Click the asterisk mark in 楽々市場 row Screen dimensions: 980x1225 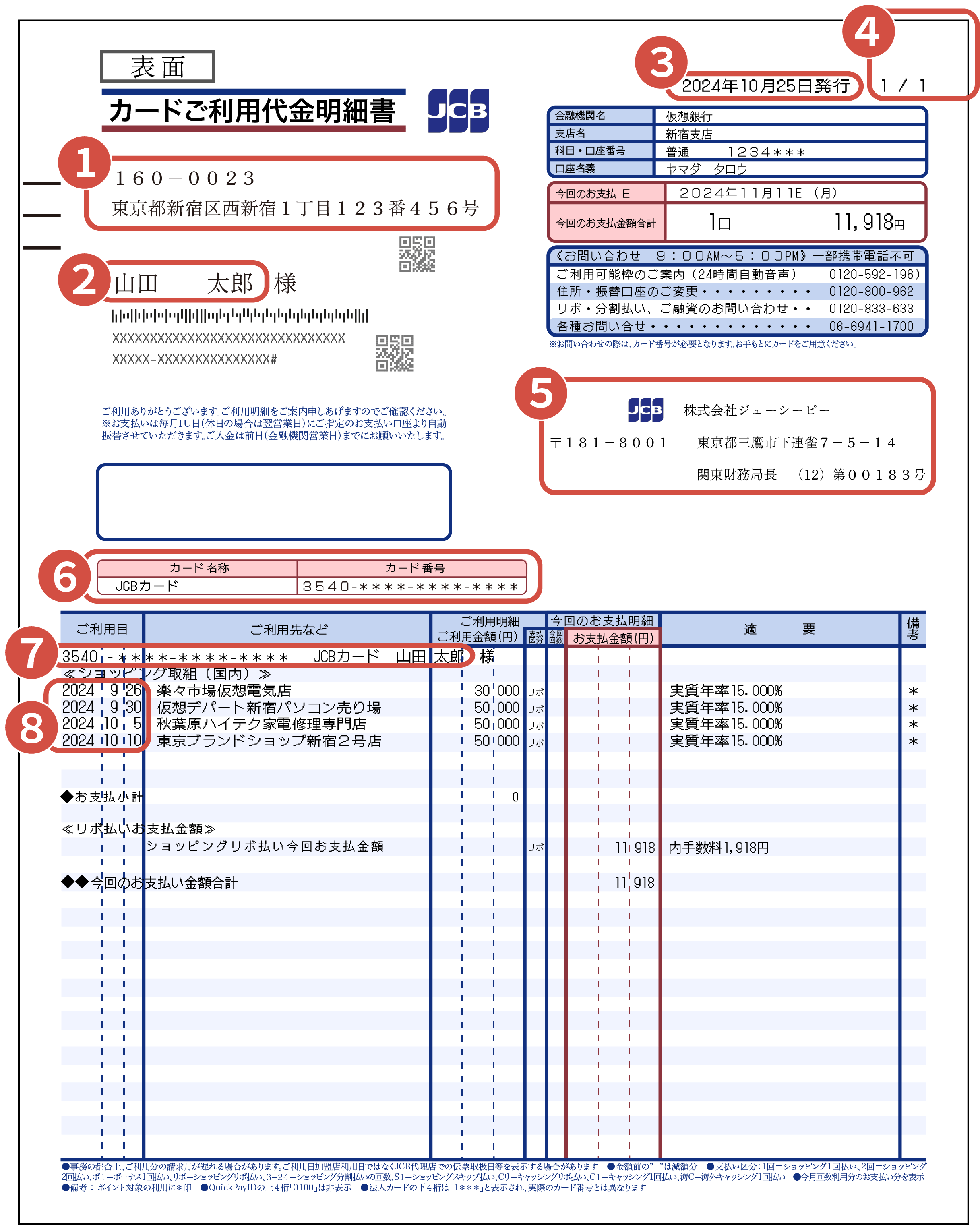coord(913,691)
